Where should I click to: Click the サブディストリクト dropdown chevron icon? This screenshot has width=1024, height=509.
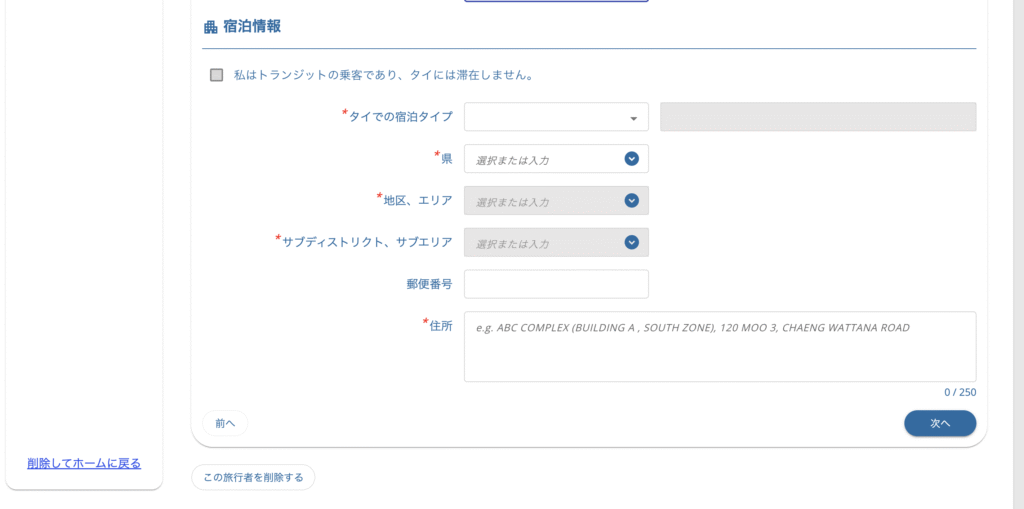click(631, 242)
